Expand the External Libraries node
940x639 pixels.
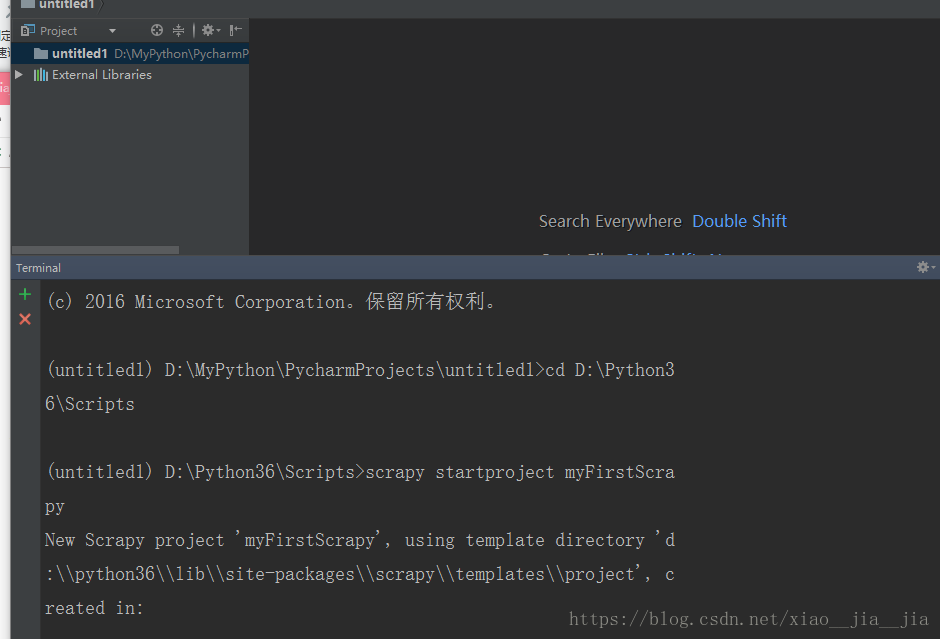click(19, 74)
